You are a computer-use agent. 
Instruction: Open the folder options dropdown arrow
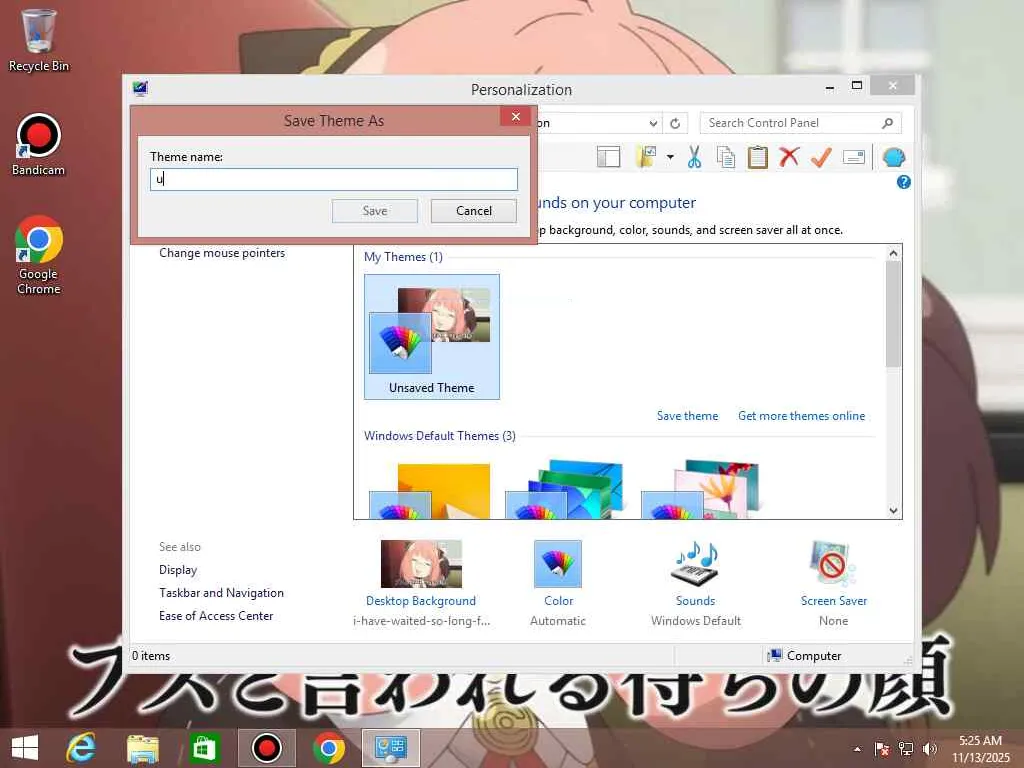(670, 157)
